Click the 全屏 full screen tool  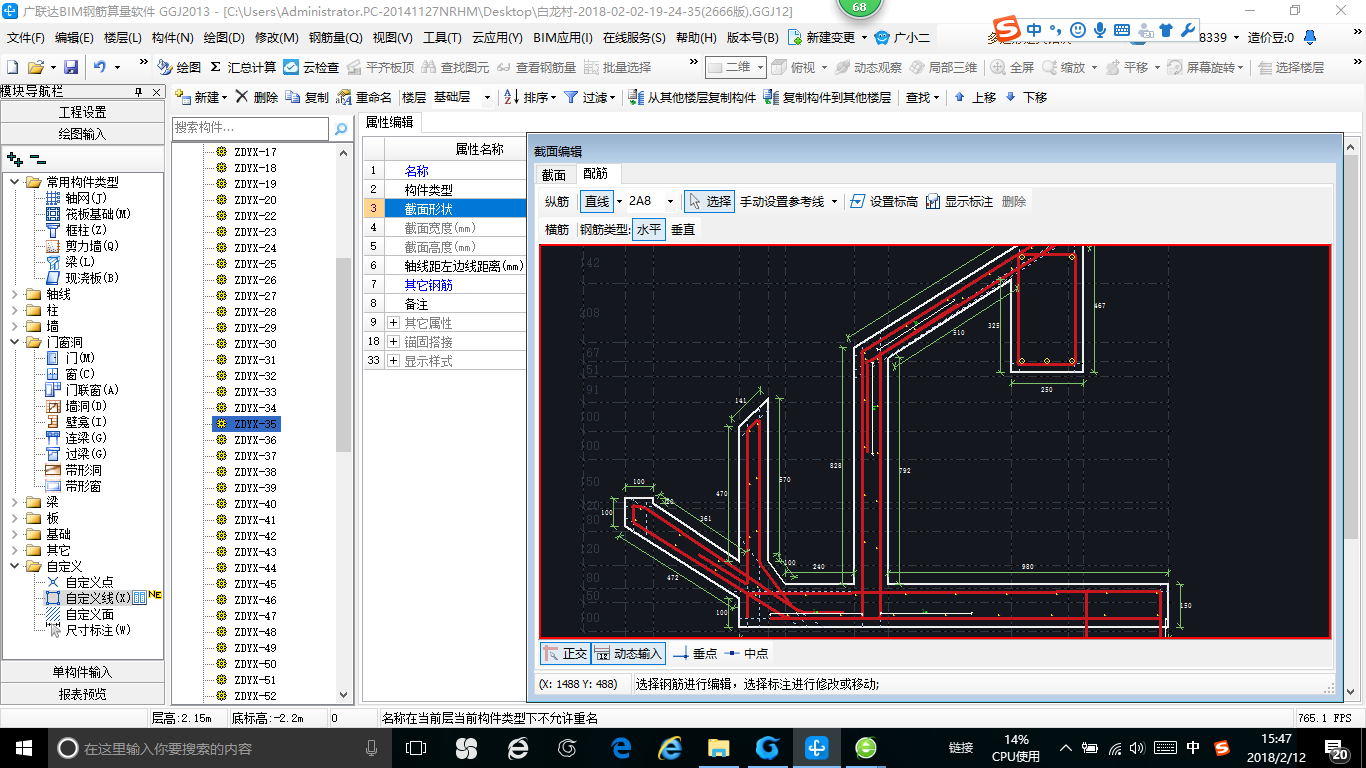pos(1012,67)
